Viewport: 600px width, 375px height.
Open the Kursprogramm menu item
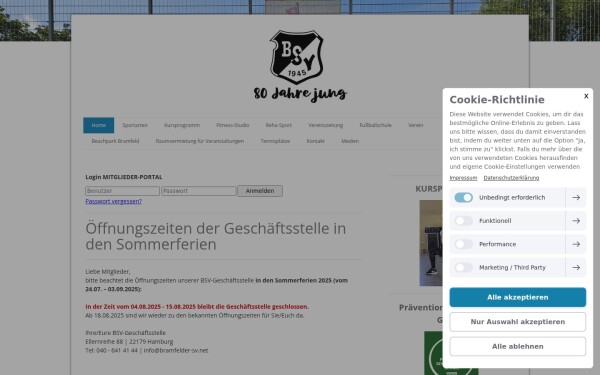pyautogui.click(x=182, y=125)
